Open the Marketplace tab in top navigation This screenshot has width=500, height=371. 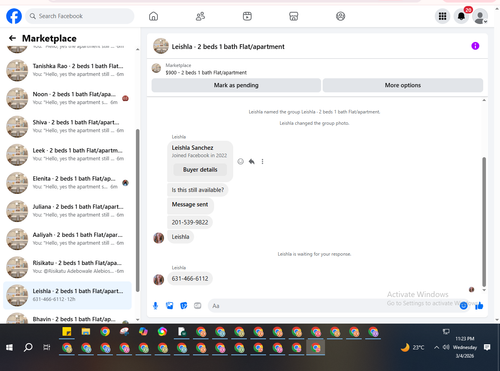coord(294,16)
